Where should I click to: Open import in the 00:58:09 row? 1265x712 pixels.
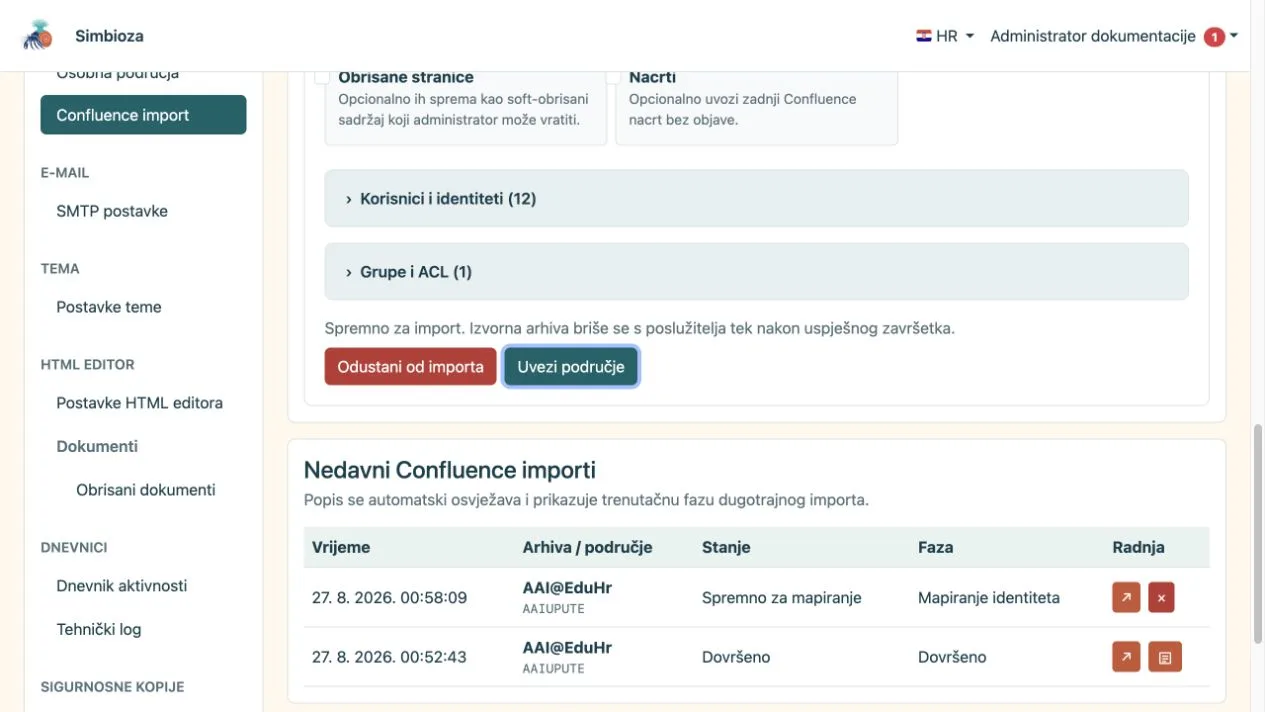[x=1126, y=598]
